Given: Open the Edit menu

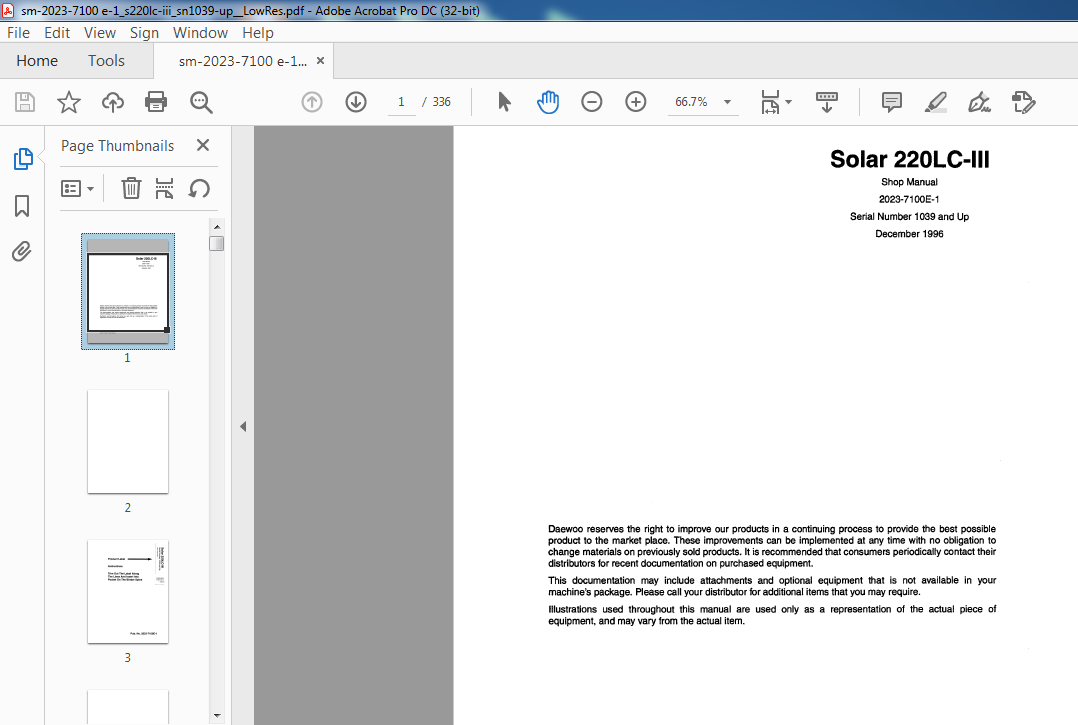Looking at the screenshot, I should pos(57,32).
